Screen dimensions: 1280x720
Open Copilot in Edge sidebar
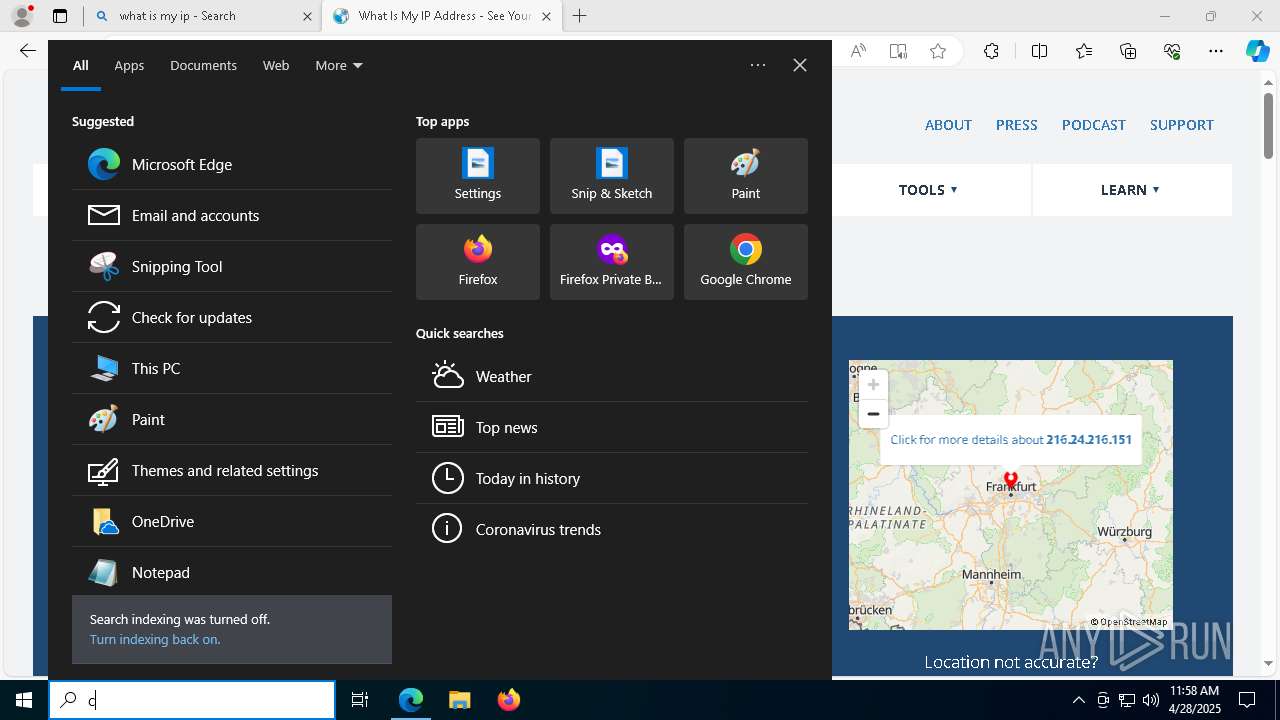pos(1258,51)
